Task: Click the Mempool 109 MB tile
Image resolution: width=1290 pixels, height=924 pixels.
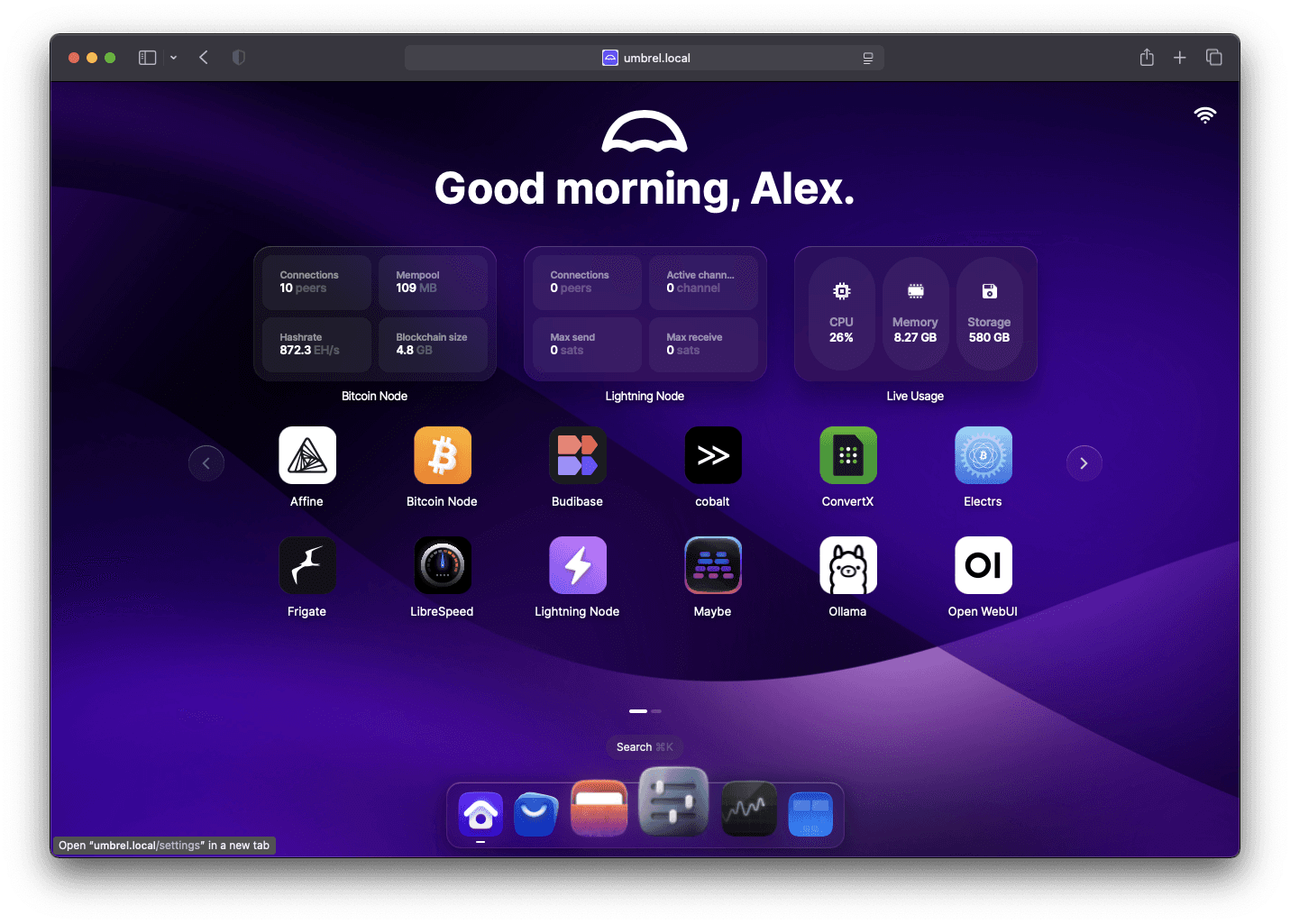Action: point(433,282)
